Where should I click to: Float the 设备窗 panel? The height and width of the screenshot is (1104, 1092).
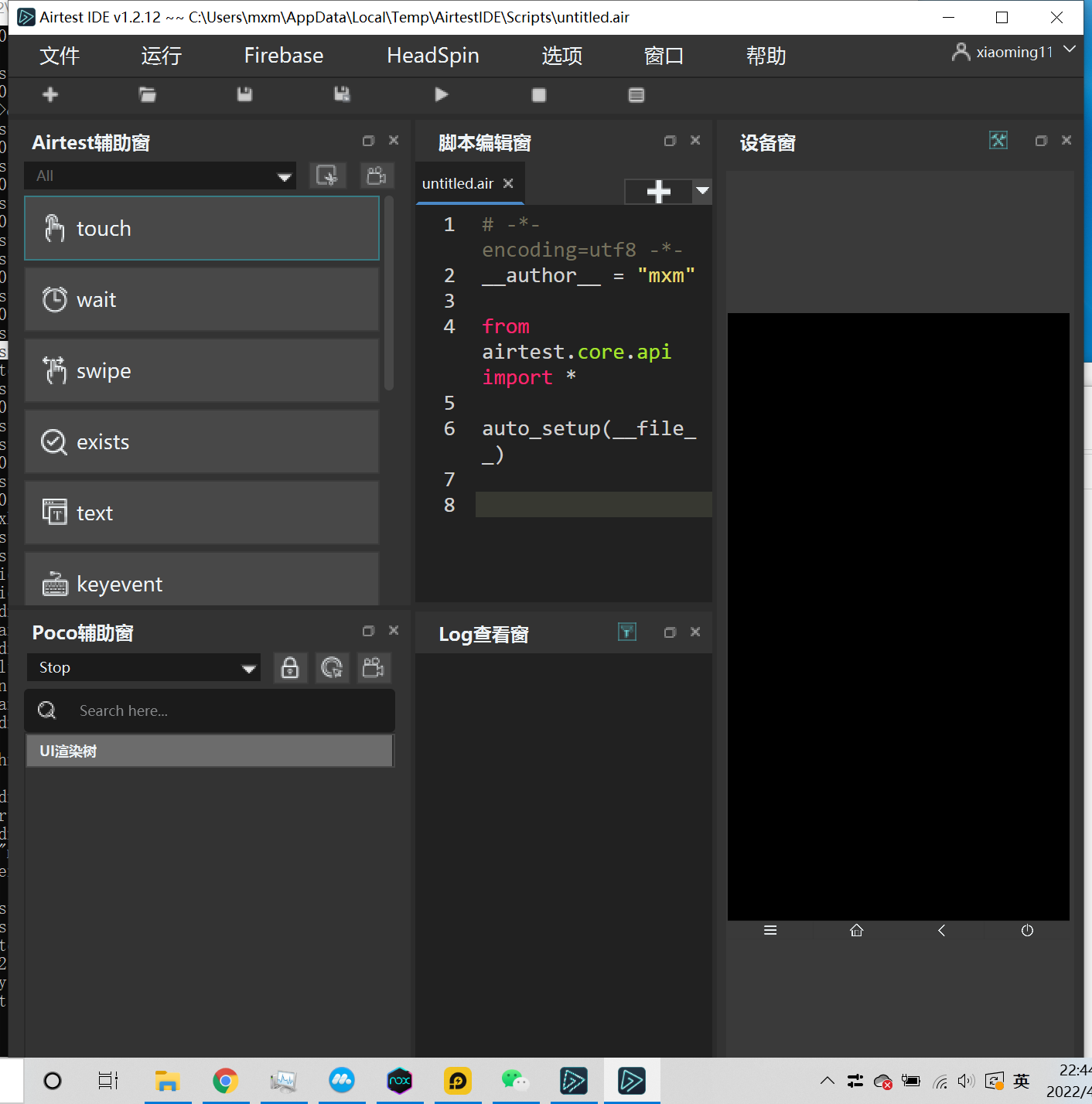coord(1041,141)
